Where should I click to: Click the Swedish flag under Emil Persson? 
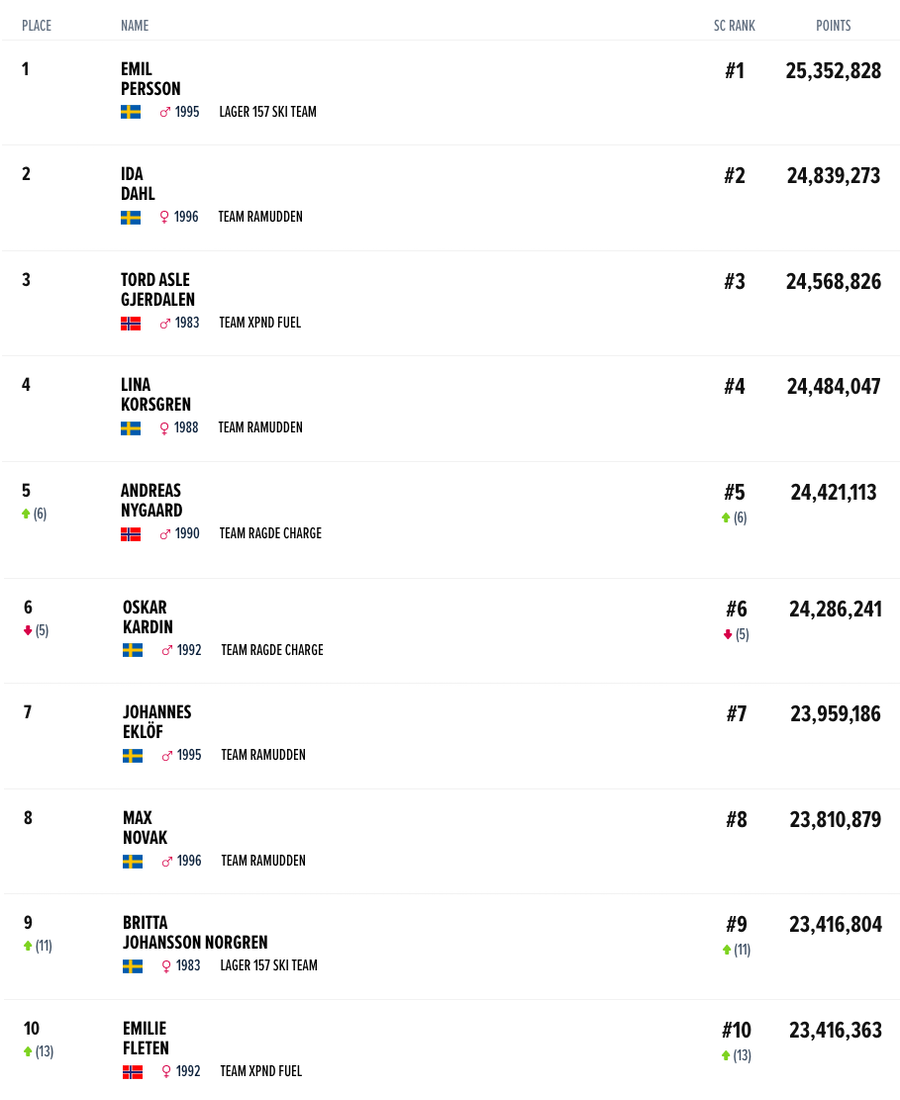click(130, 112)
